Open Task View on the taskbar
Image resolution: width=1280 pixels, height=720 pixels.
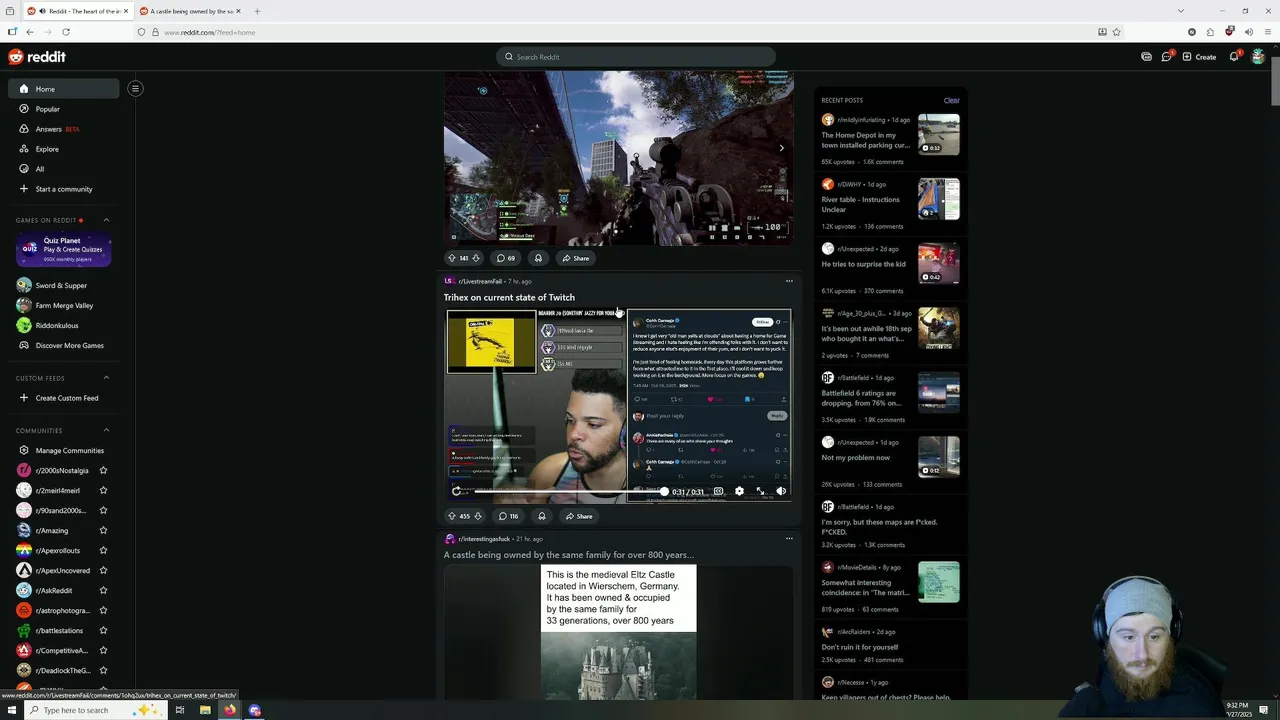180,710
